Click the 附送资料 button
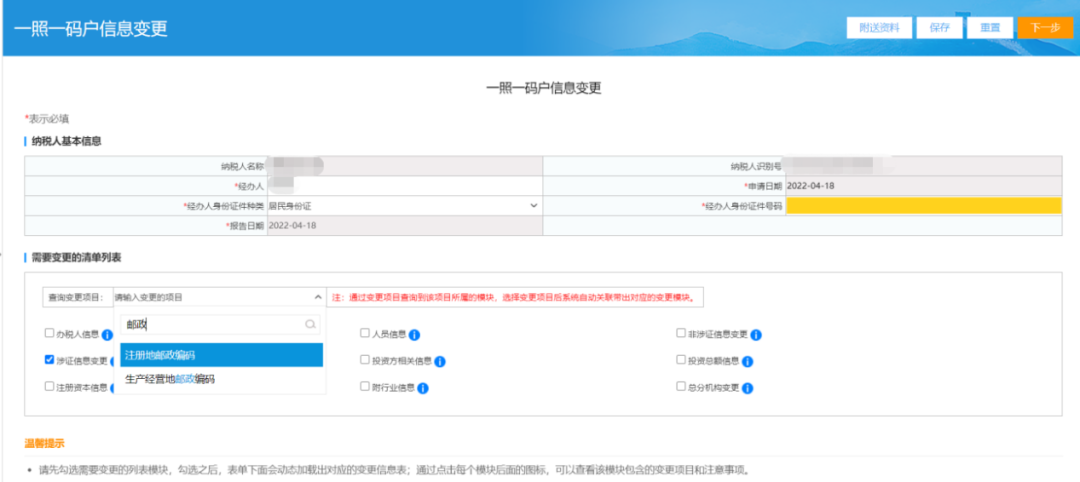Viewport: 1080px width, 482px height. (880, 28)
